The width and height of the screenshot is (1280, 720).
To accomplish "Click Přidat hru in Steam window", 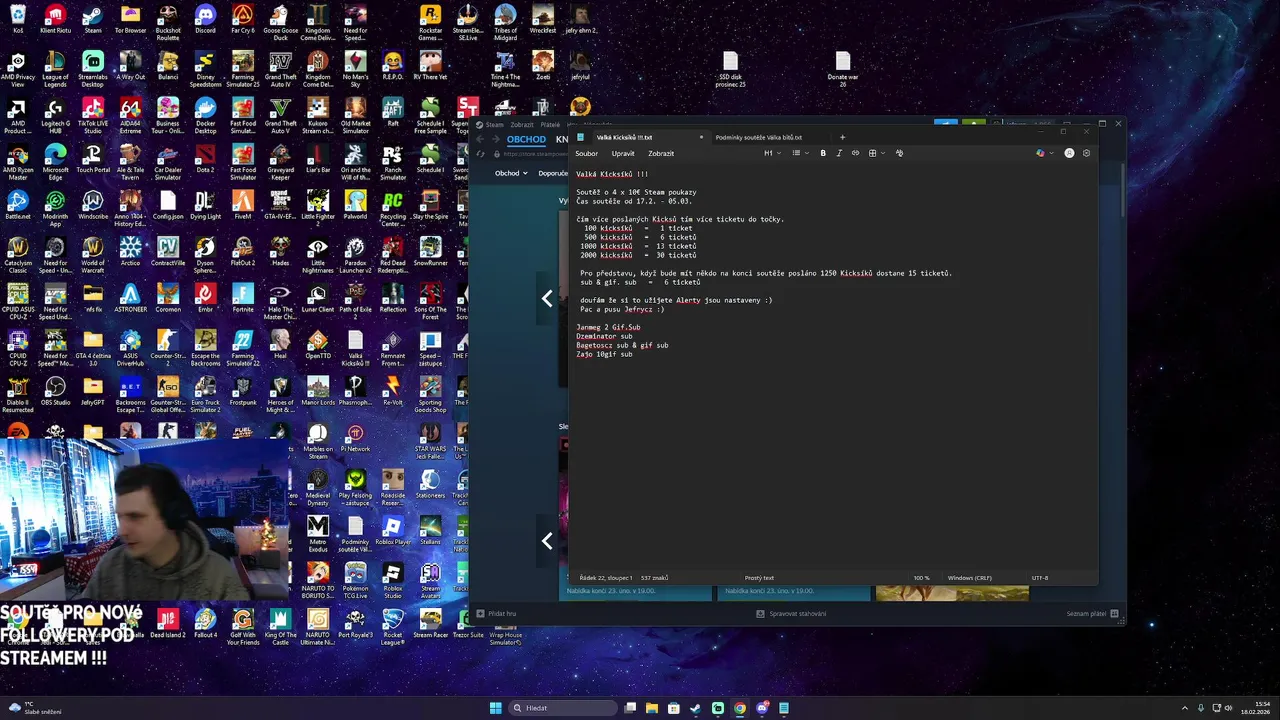I will click(x=495, y=613).
